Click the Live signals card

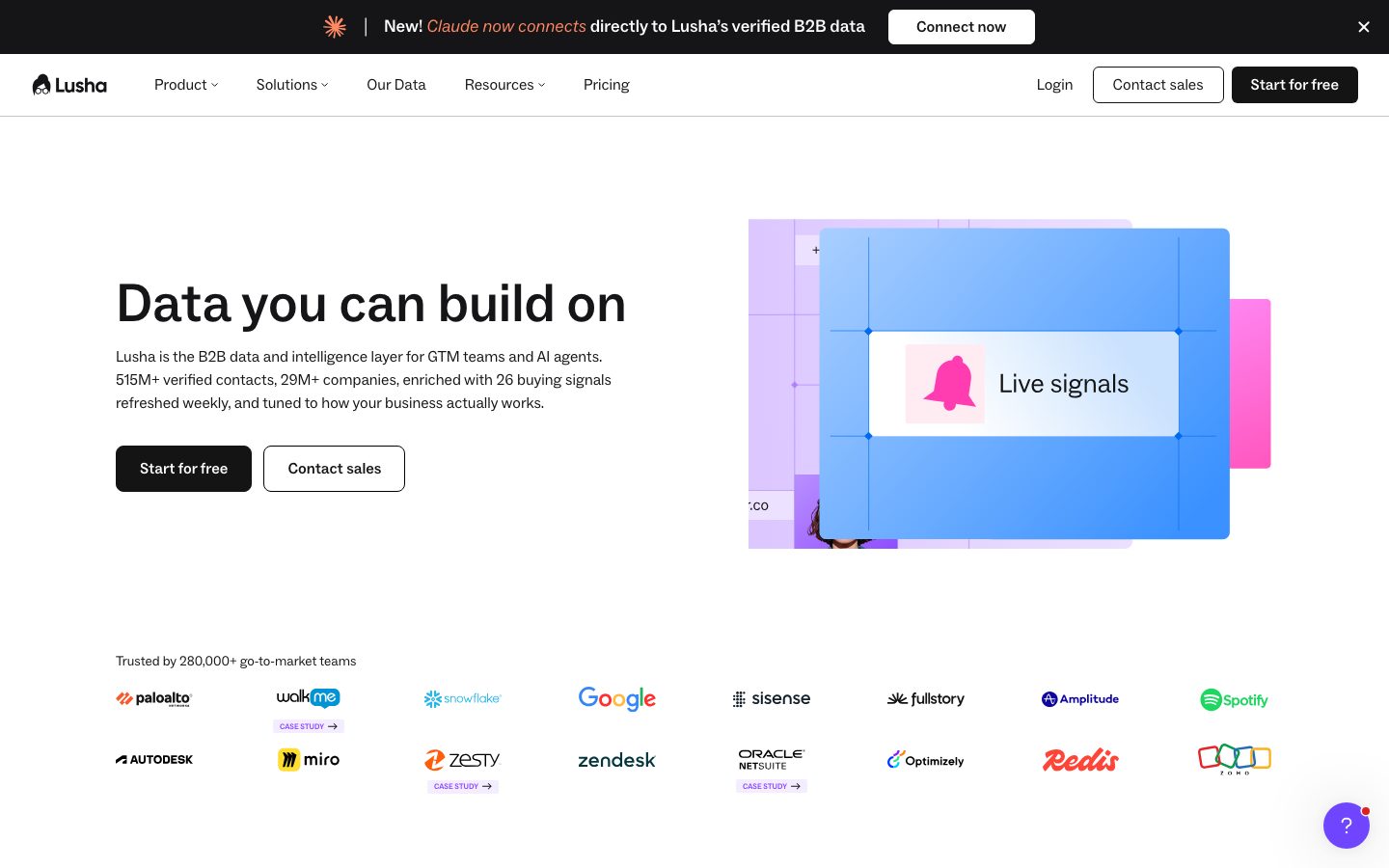[1023, 384]
